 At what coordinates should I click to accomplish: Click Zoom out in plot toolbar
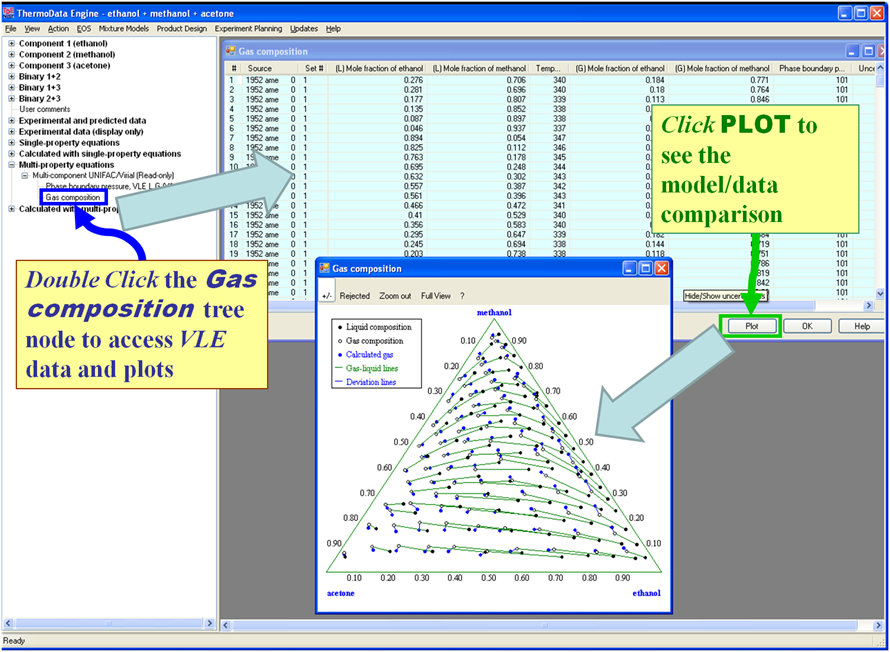click(395, 296)
